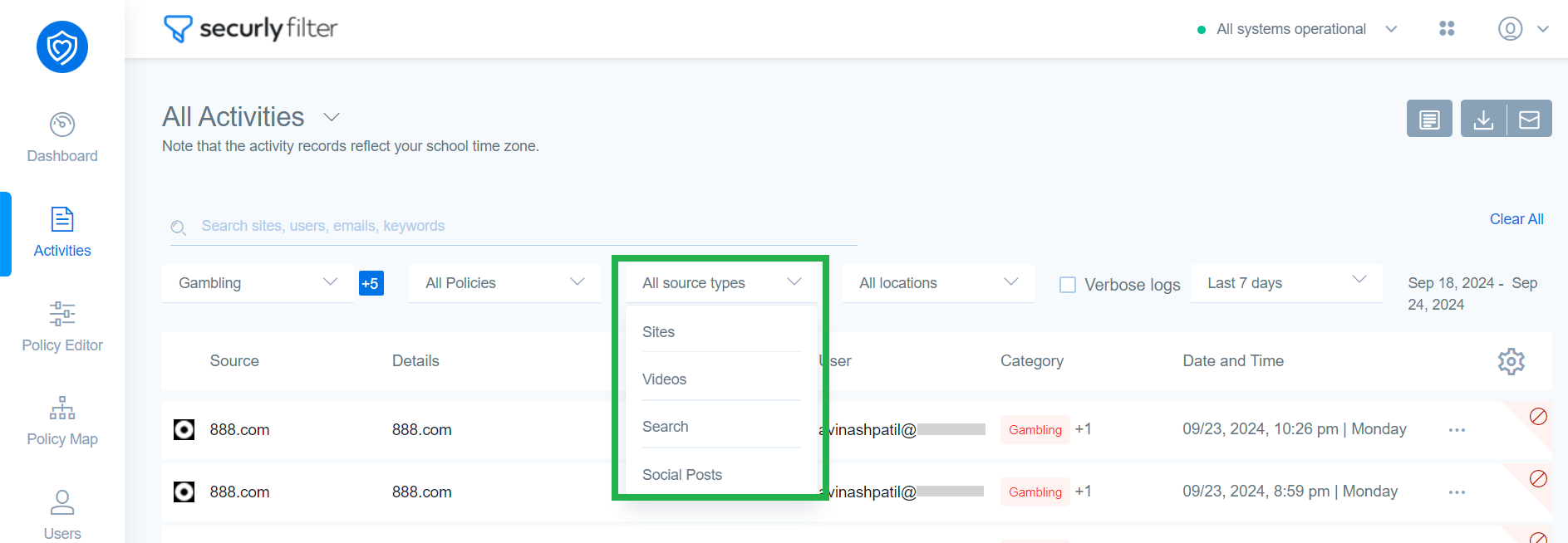Open the All Policies dropdown

(504, 283)
